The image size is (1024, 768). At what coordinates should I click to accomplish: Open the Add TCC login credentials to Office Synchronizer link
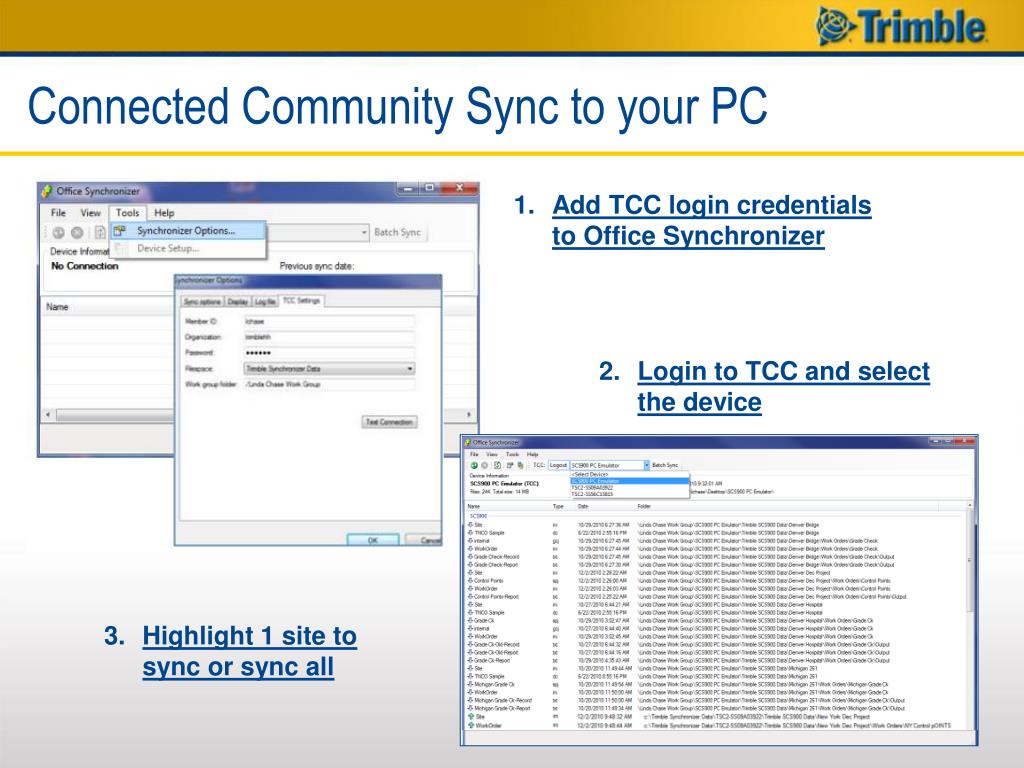[x=711, y=220]
